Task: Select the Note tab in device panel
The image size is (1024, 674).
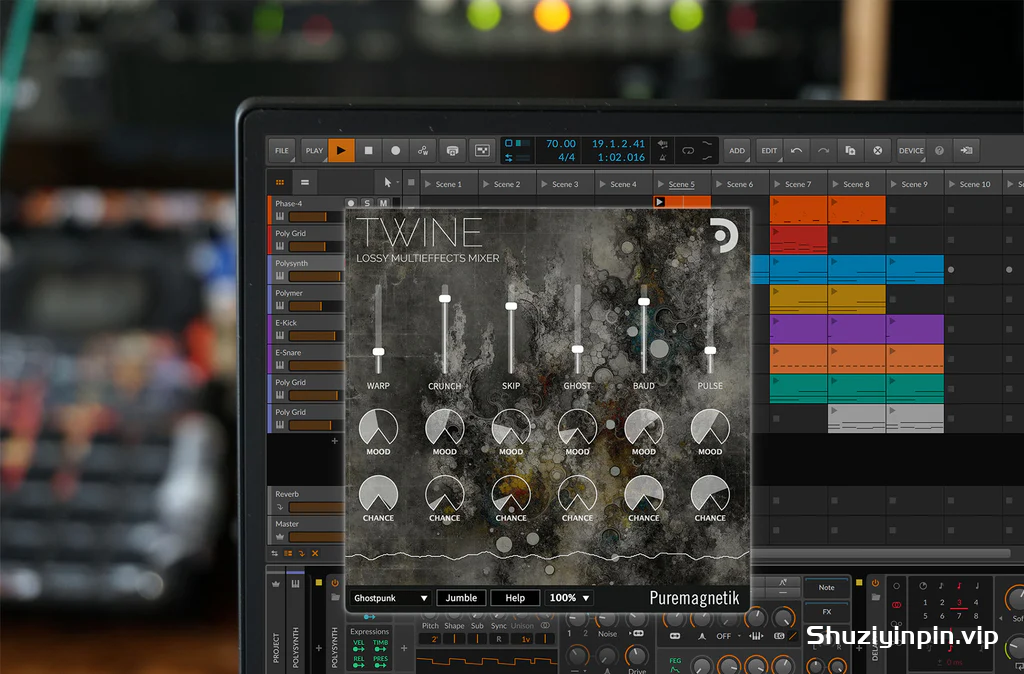Action: 826,587
